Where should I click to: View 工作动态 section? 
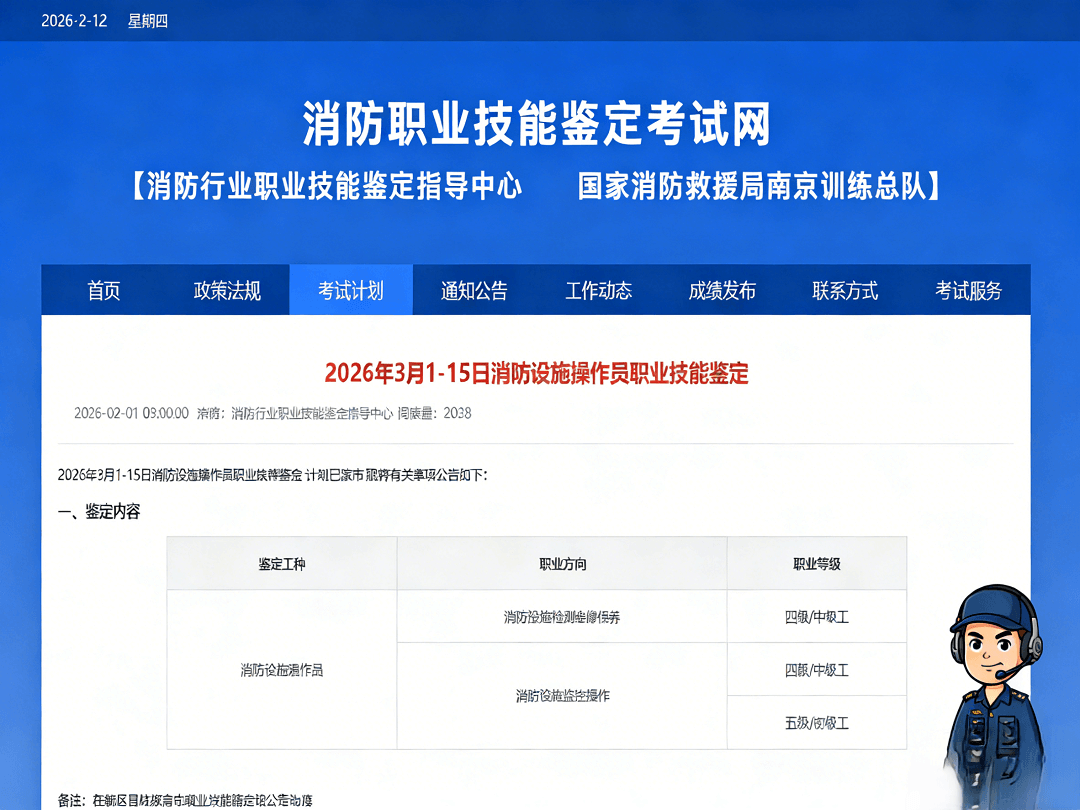click(x=598, y=290)
